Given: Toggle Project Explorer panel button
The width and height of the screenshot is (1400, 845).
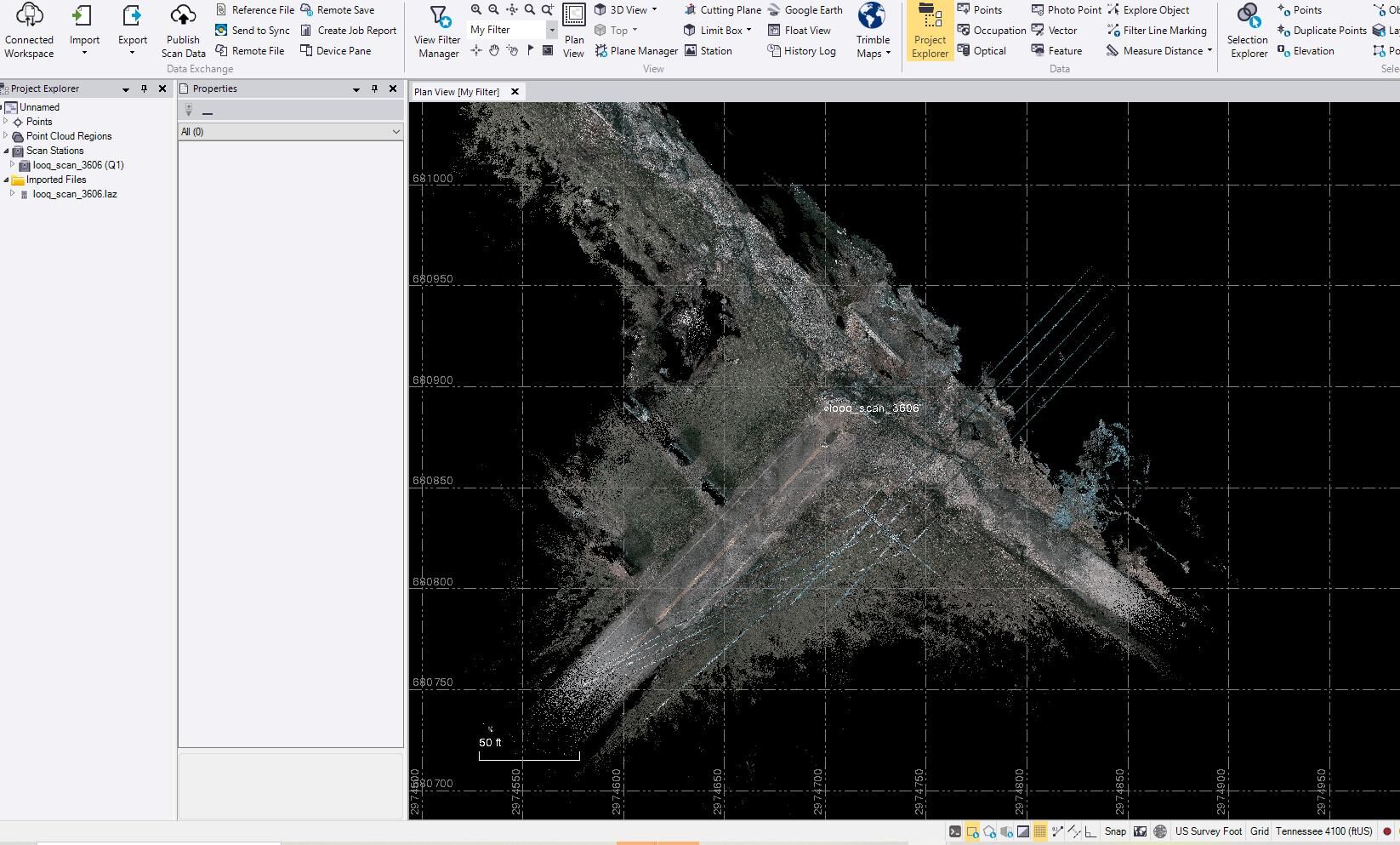Looking at the screenshot, I should pyautogui.click(x=930, y=32).
